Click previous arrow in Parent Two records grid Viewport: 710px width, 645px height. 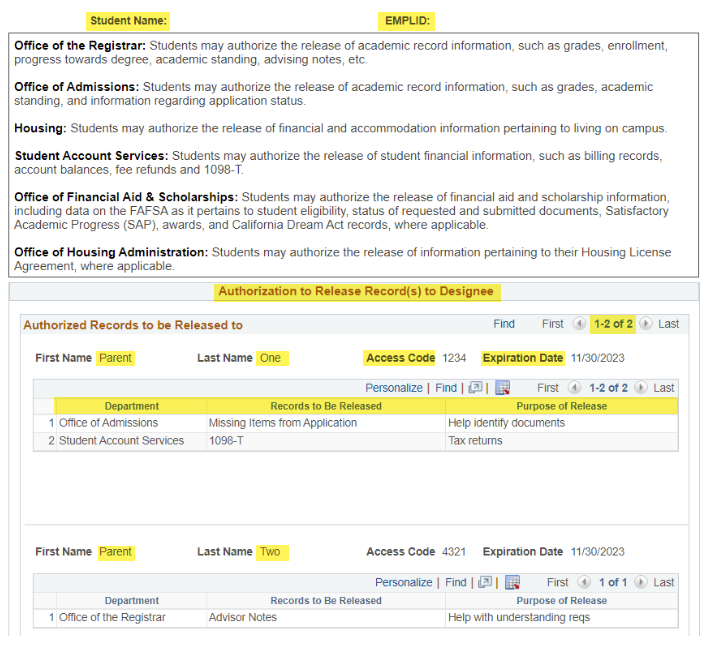click(585, 582)
